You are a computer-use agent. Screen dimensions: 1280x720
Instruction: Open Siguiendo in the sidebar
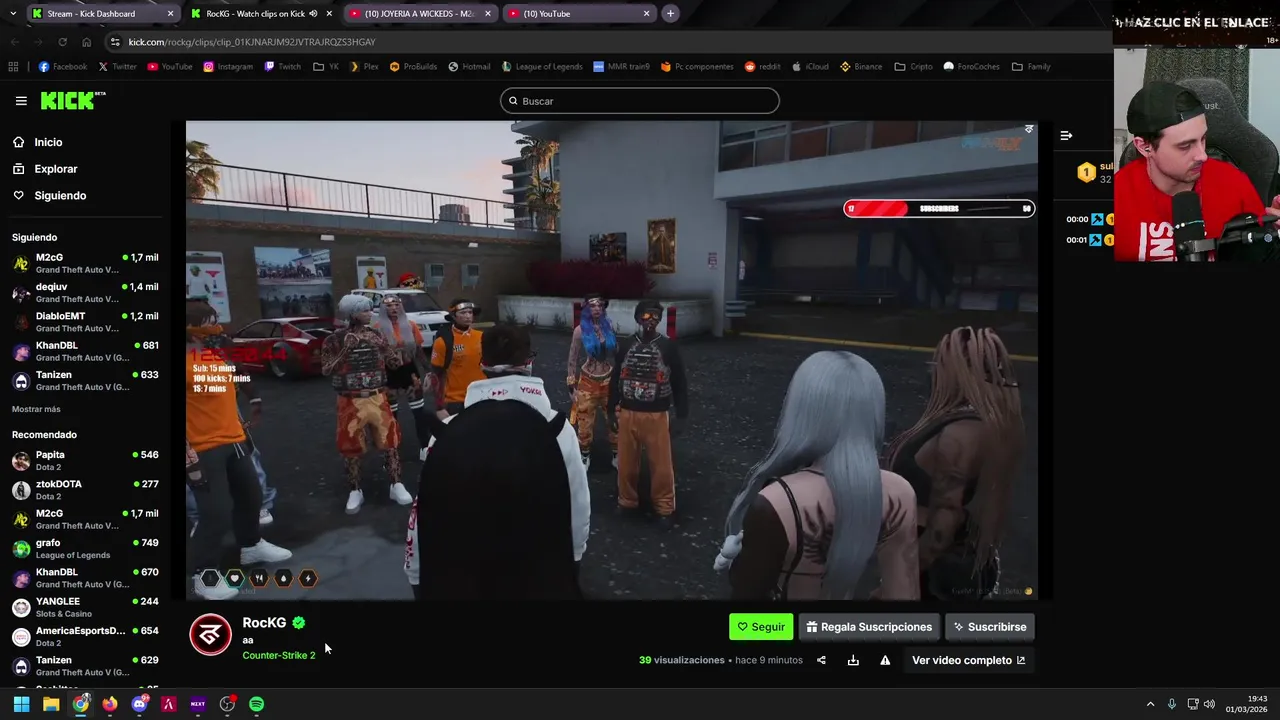60,196
